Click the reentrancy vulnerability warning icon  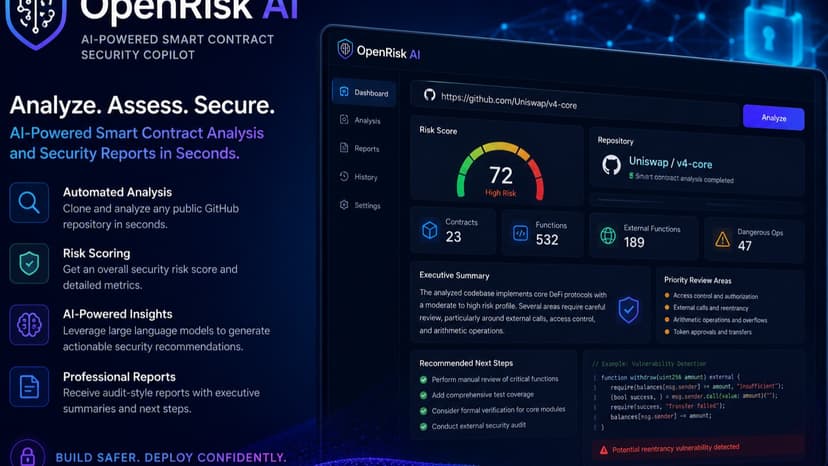[x=604, y=450]
